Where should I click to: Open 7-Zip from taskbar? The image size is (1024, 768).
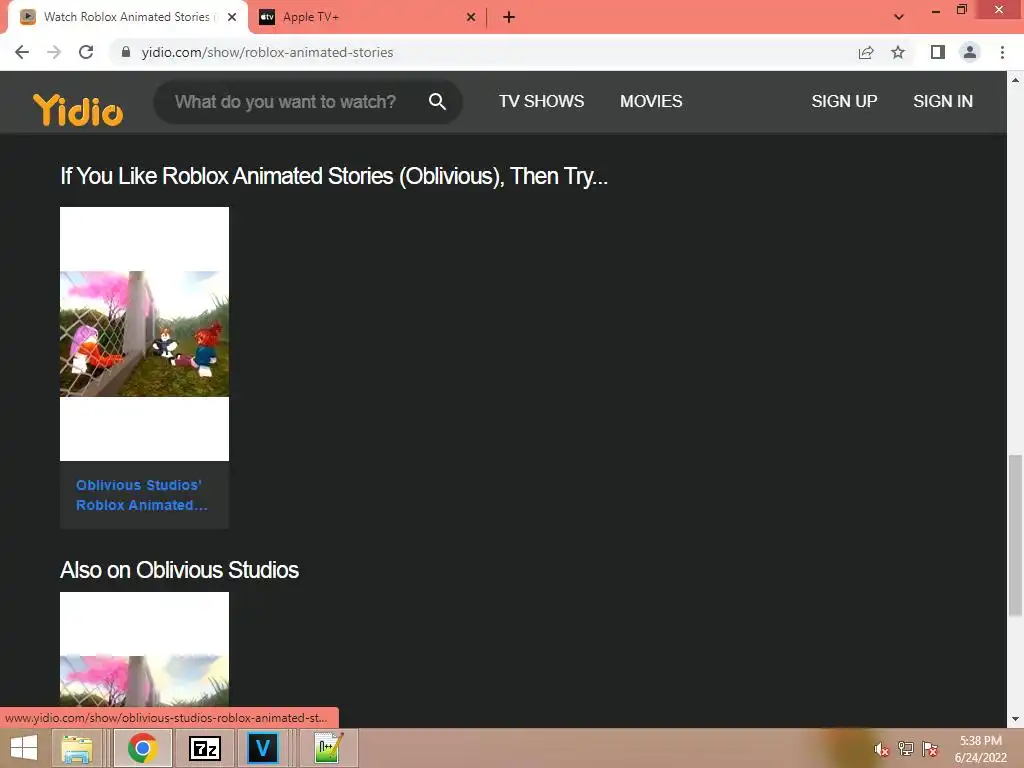[x=204, y=748]
